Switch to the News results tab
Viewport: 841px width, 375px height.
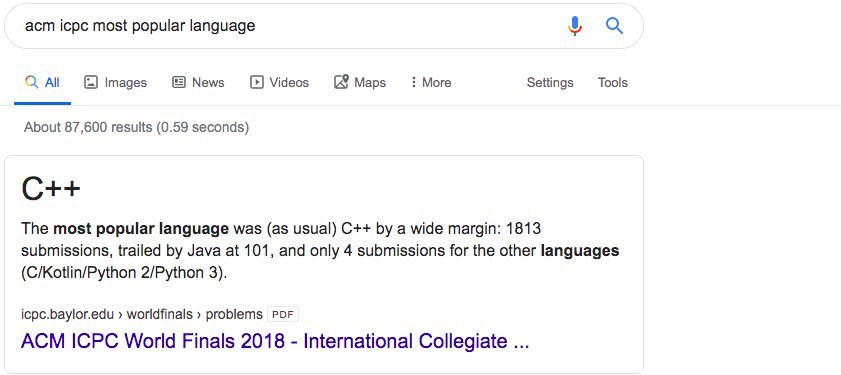[x=198, y=82]
